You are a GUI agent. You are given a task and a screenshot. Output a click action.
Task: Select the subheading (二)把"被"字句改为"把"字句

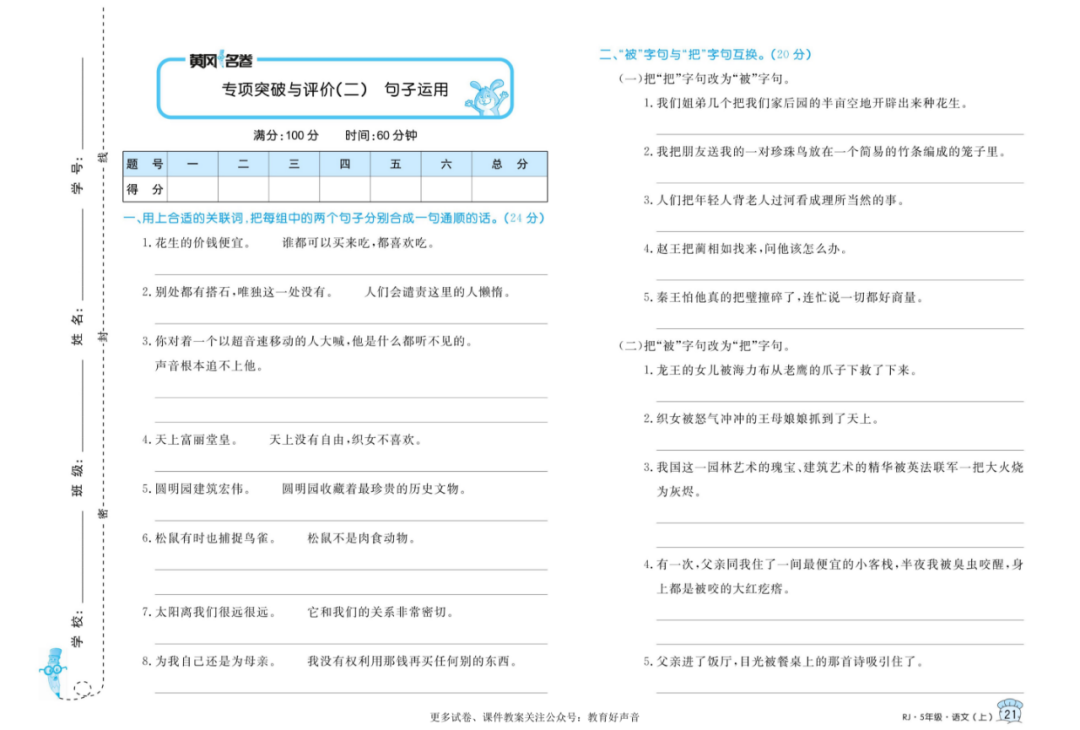click(x=707, y=345)
